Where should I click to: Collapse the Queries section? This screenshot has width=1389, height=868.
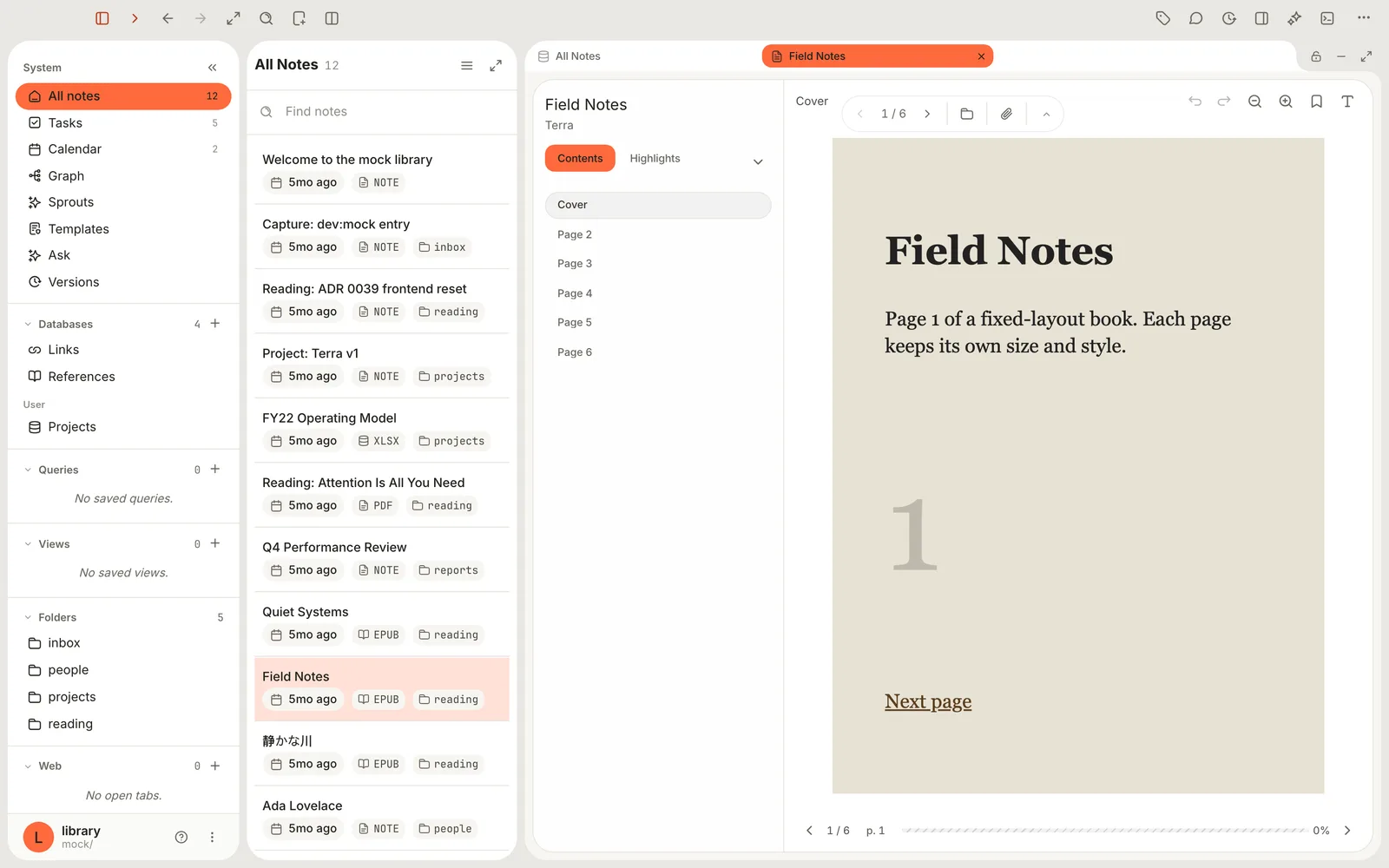[x=28, y=470]
